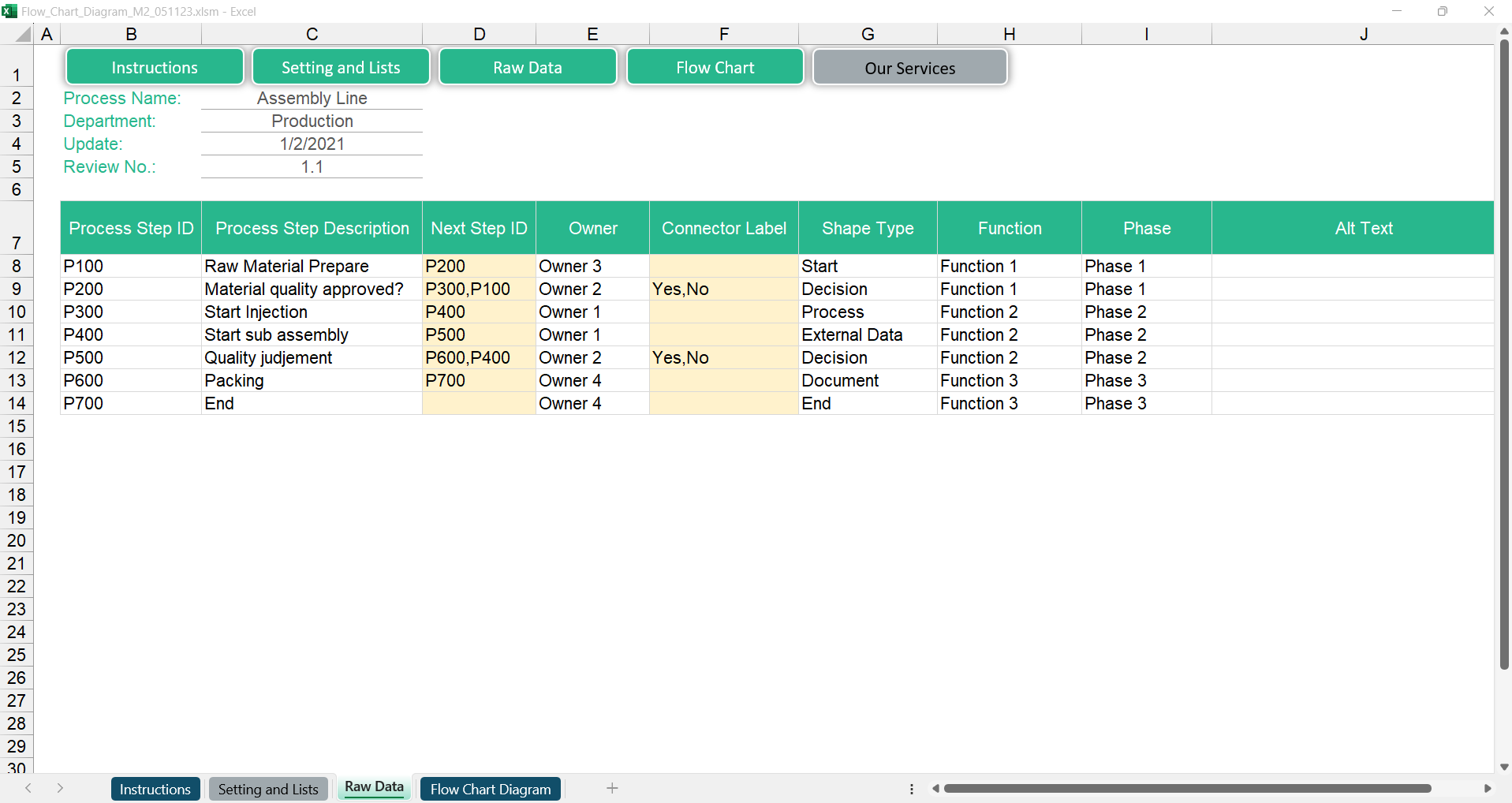Click the green Setting and Lists button
Screen dimensions: 1512x803
click(341, 68)
